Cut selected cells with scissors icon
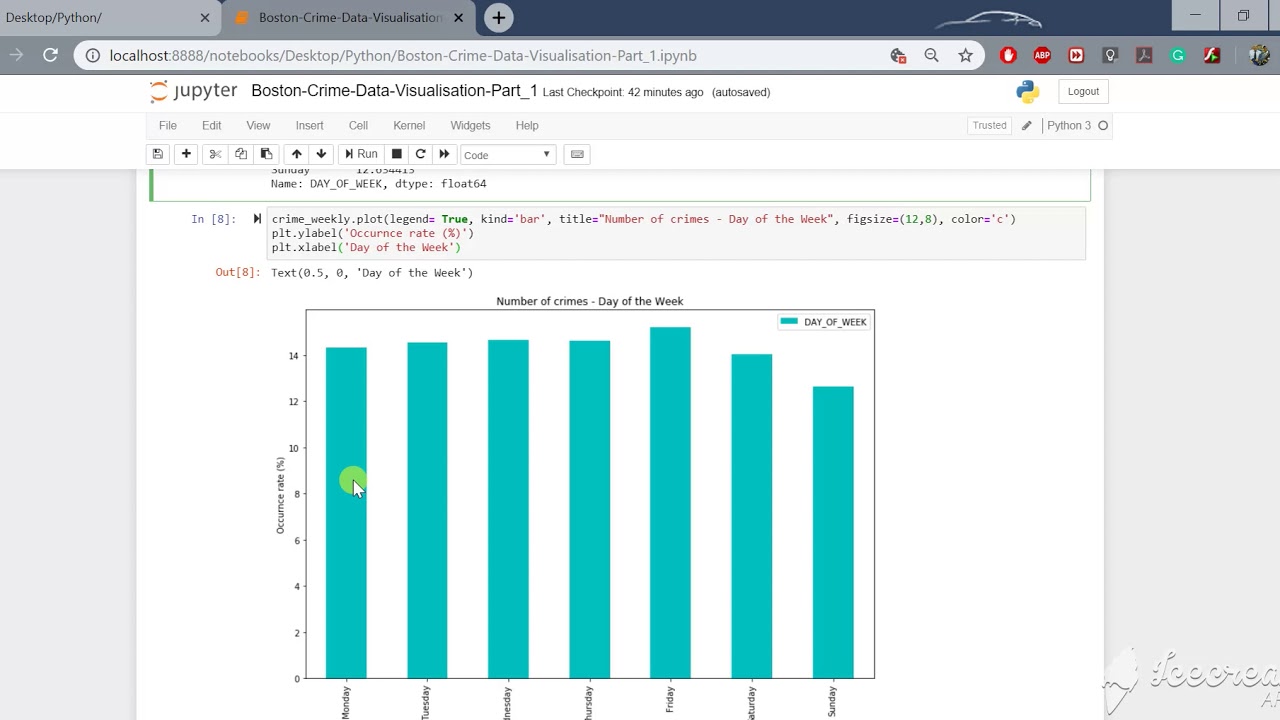This screenshot has width=1280, height=720. [x=214, y=154]
